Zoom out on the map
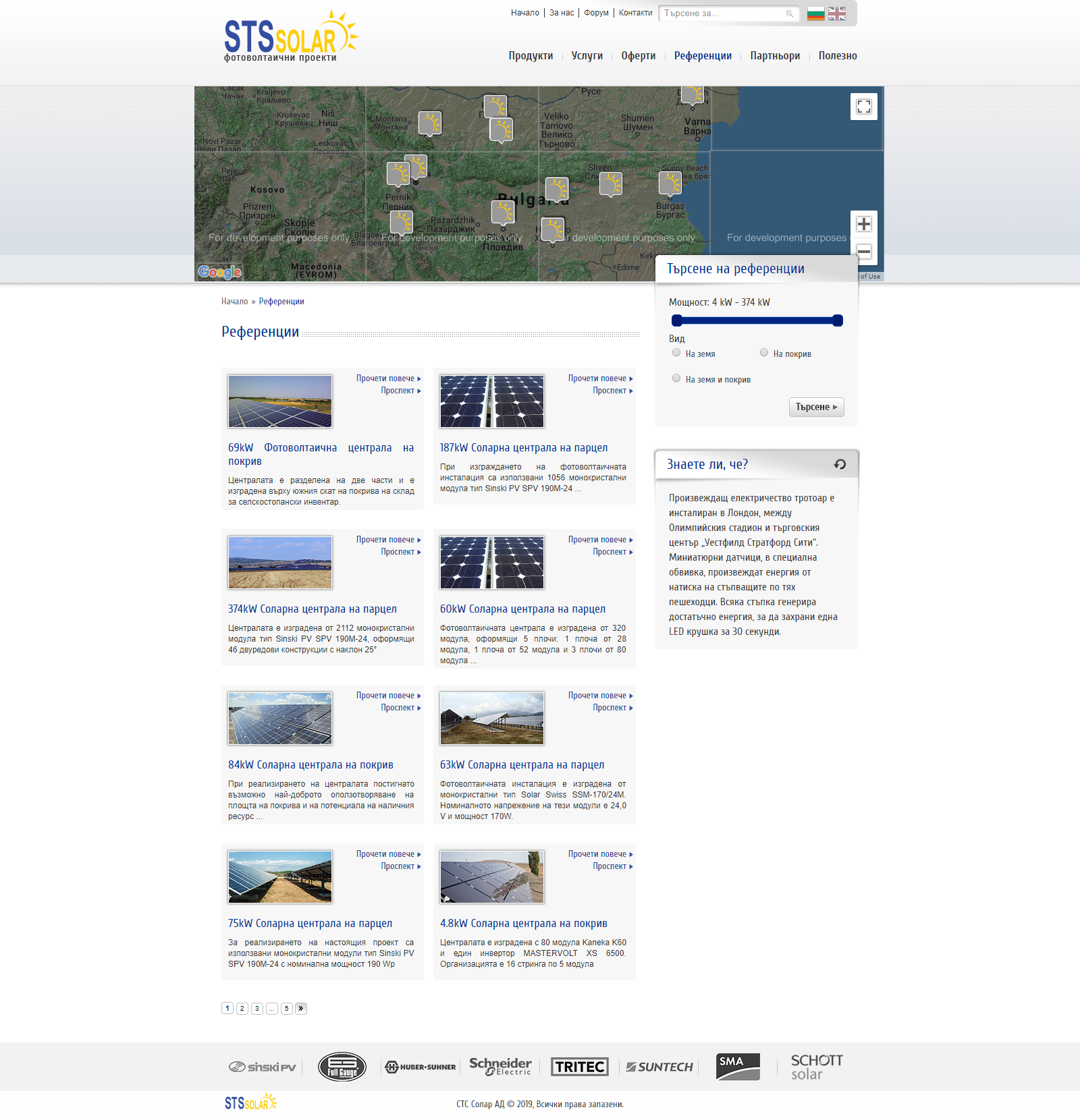The width and height of the screenshot is (1080, 1120). [x=864, y=251]
